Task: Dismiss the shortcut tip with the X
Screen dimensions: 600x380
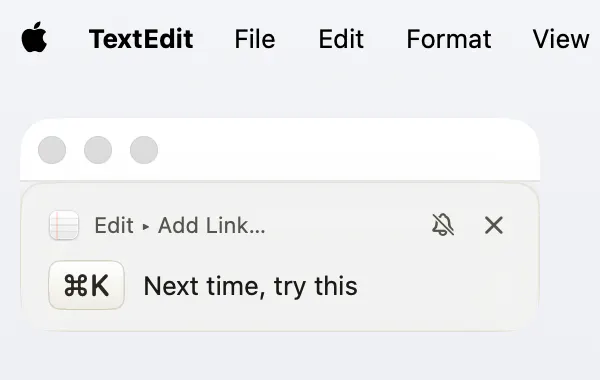Action: click(494, 225)
